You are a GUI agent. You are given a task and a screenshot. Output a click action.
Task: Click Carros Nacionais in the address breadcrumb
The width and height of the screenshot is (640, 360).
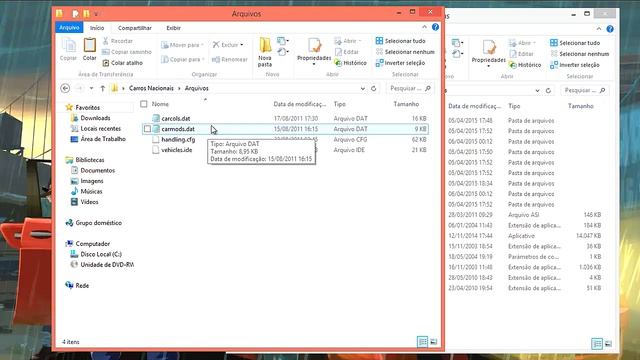(151, 88)
